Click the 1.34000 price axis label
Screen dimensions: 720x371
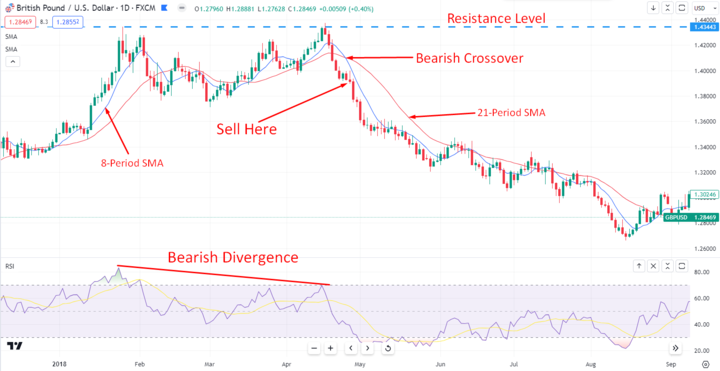(705, 147)
